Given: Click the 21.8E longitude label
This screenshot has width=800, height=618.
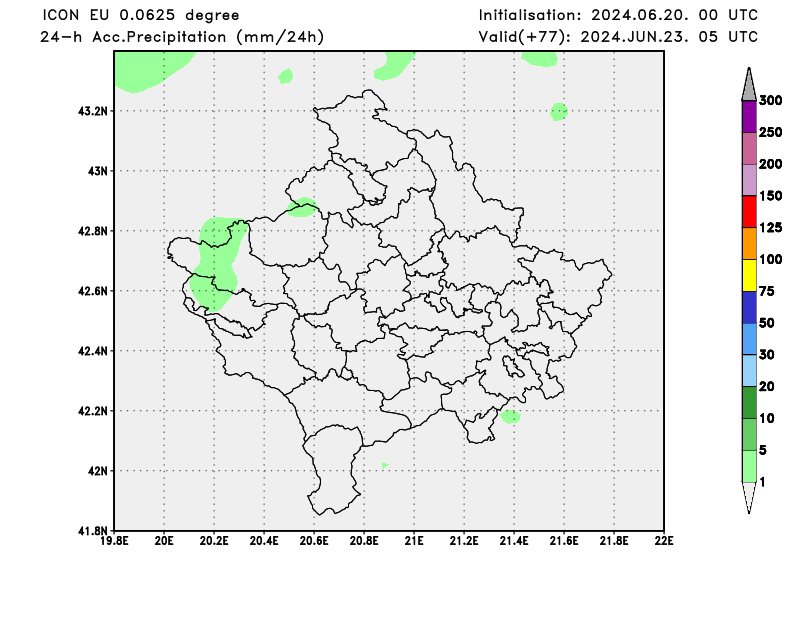Looking at the screenshot, I should pos(614,540).
